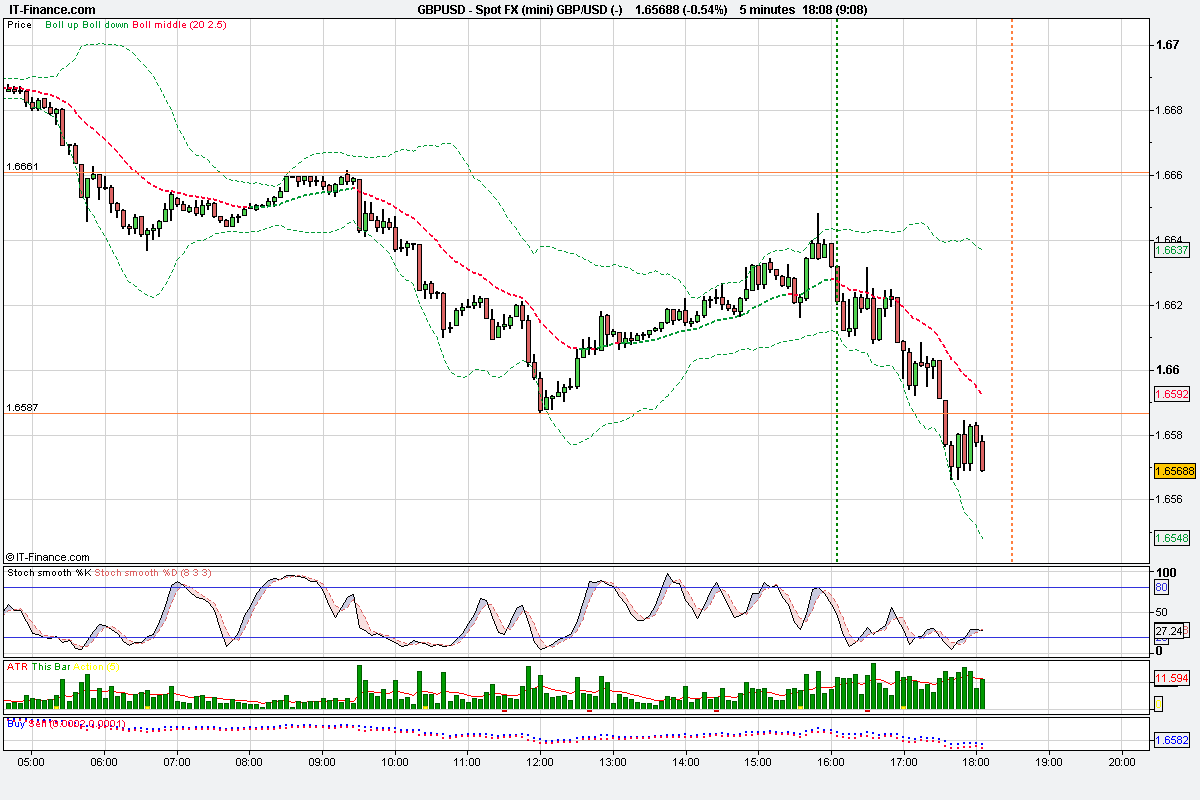Screen dimensions: 1200x800
Task: Click the 1.65688 (-0.54%) quote in header
Action: (682, 9)
